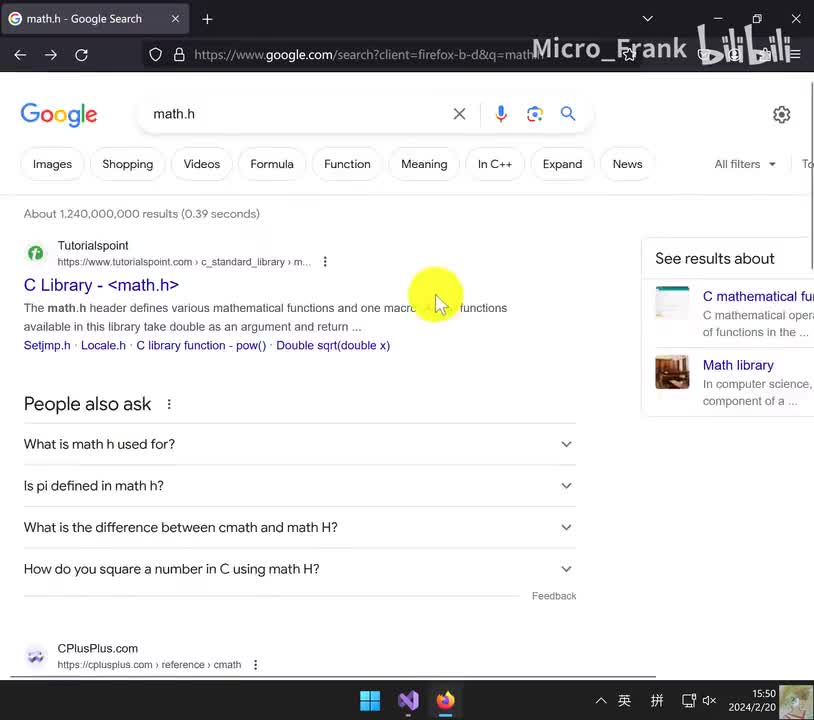814x720 pixels.
Task: Close the math.h Google Search tab
Action: pyautogui.click(x=175, y=19)
